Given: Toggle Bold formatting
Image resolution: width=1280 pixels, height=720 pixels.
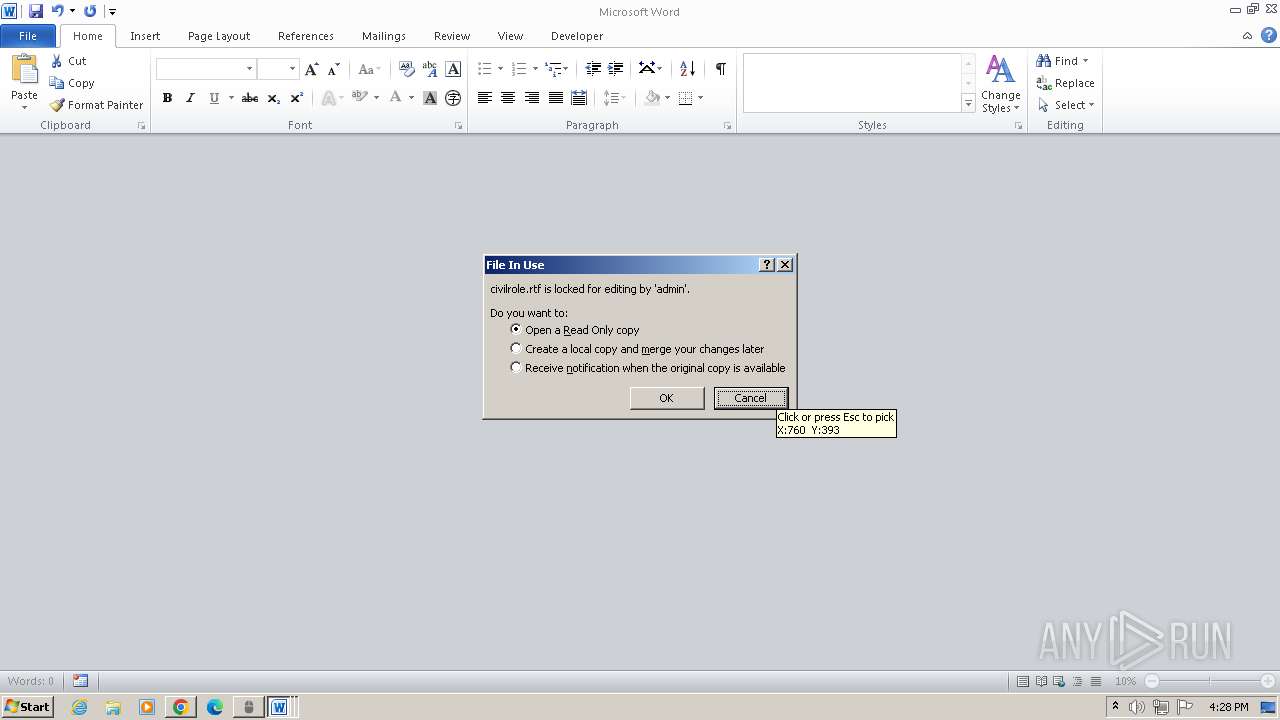Looking at the screenshot, I should pos(167,98).
